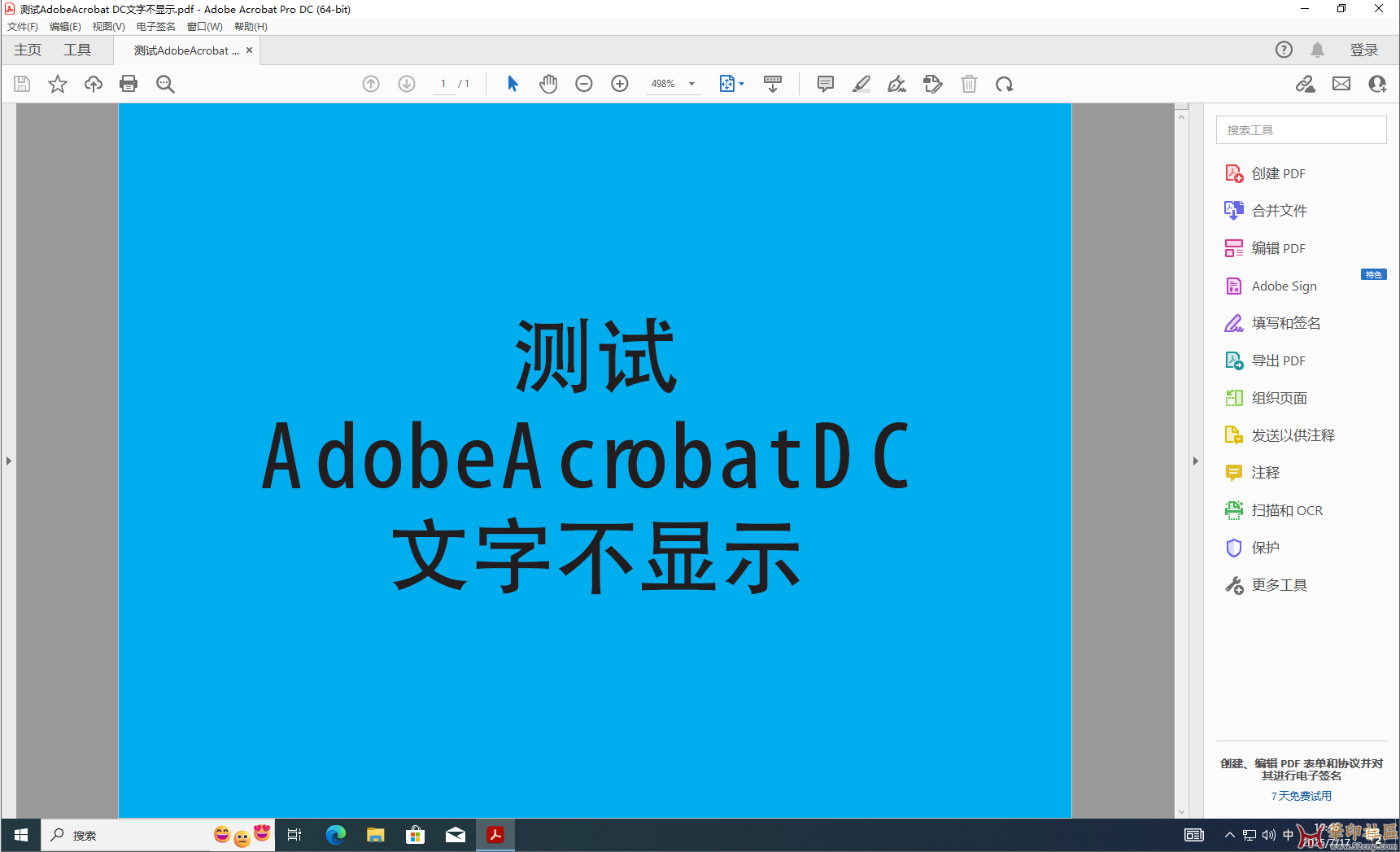The image size is (1400, 852).
Task: Click the page number field
Action: 443,84
